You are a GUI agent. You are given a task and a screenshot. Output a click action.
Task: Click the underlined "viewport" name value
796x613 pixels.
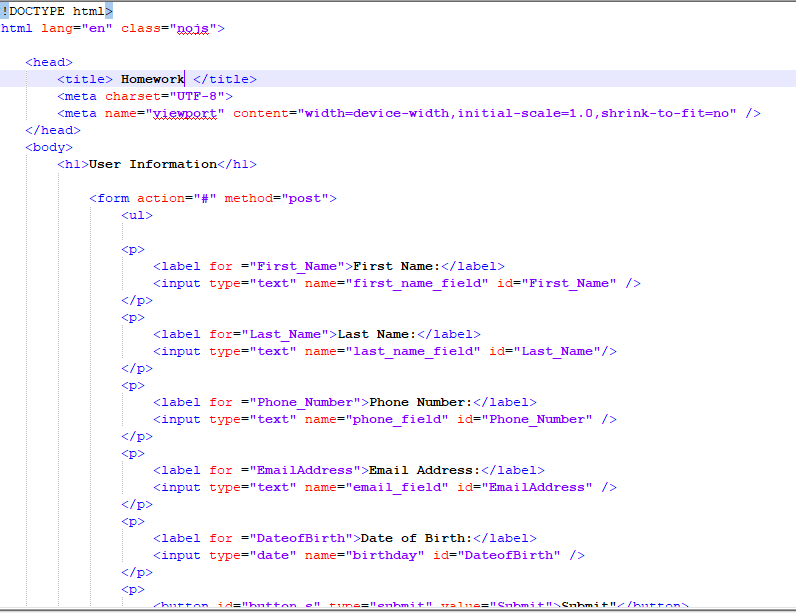coord(185,113)
